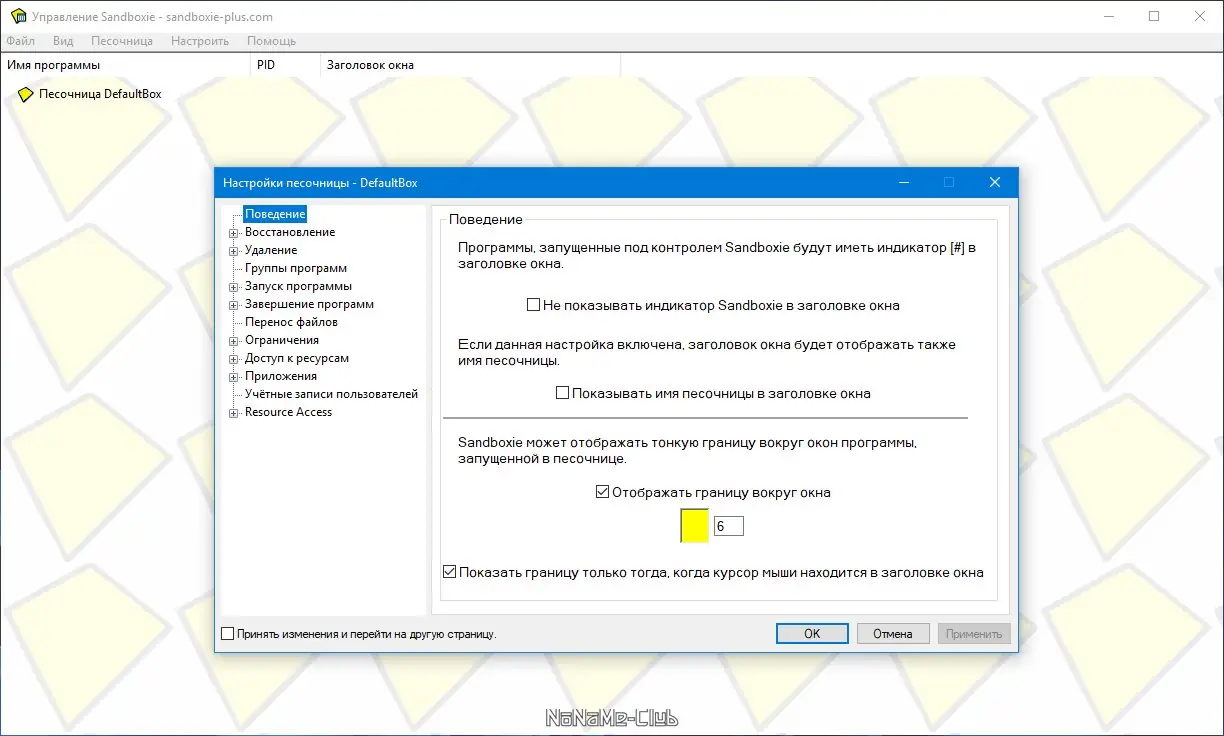
Task: Select Поведение in the settings tree
Action: 275,214
